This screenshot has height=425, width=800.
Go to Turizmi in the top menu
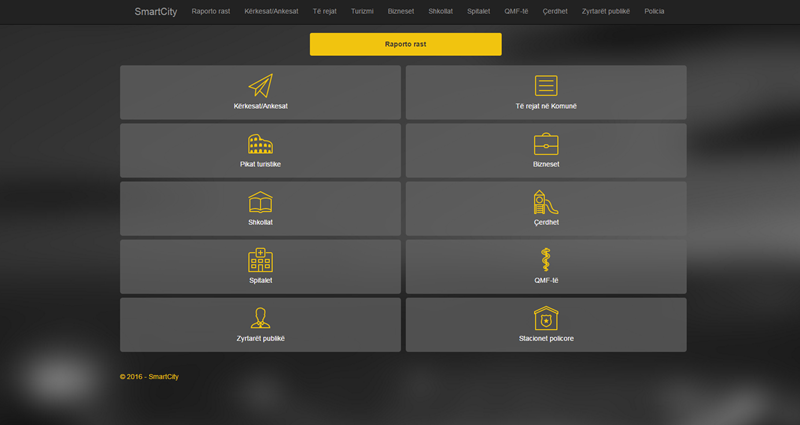(362, 11)
